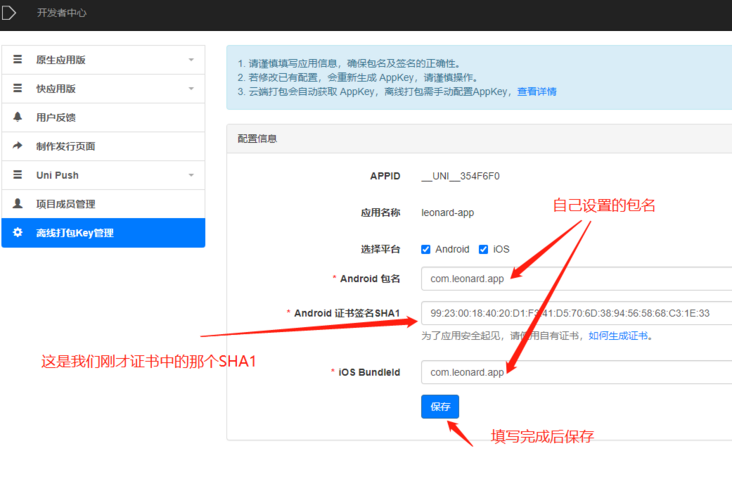Viewport: 732px width, 477px height.
Task: Click the person icon for 项目成员管理
Action: [18, 203]
